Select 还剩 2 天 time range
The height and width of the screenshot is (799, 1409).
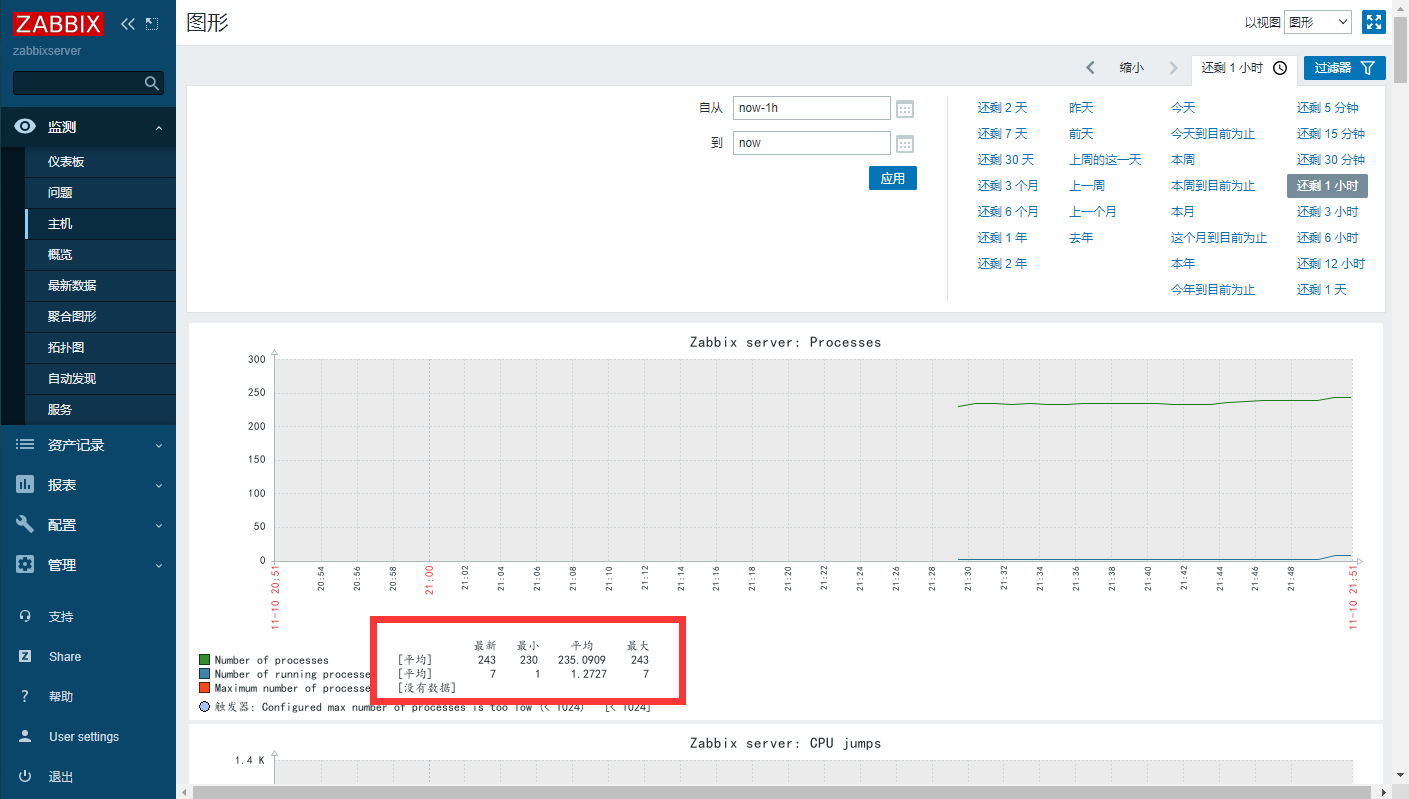tap(1002, 108)
